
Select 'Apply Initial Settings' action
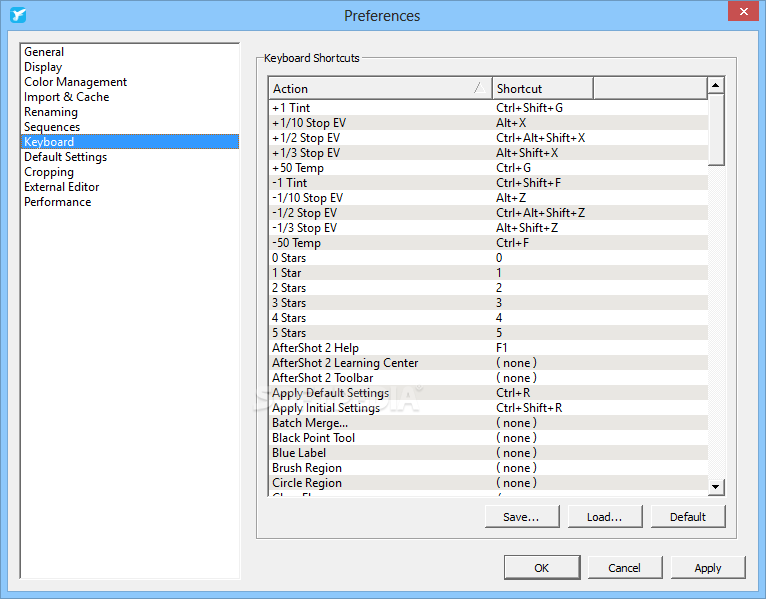489,408
